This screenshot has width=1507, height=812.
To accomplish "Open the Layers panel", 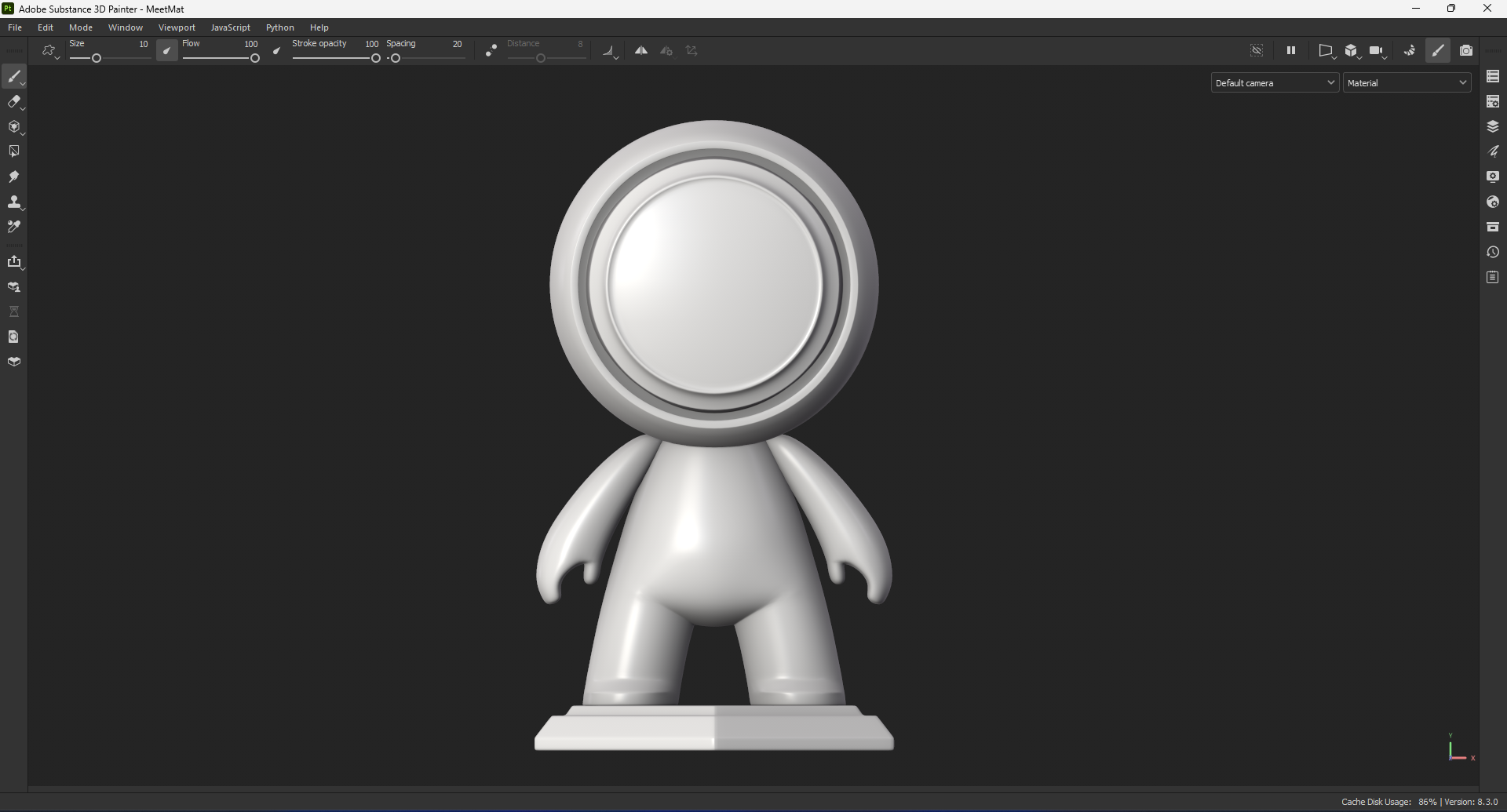I will [1494, 126].
